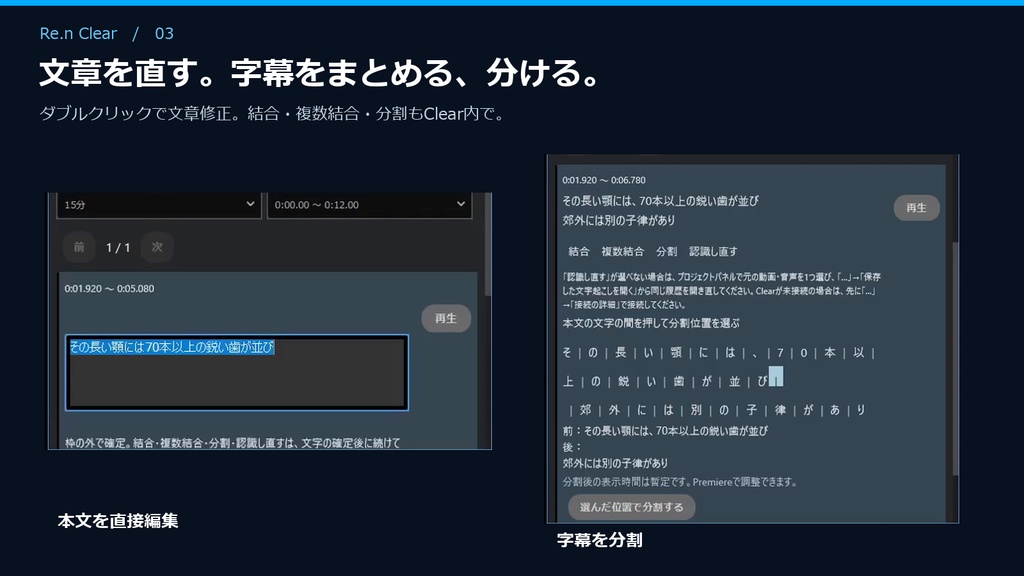1024x576 pixels.
Task: Click the preview line starting with 前:
Action: pyautogui.click(x=665, y=431)
